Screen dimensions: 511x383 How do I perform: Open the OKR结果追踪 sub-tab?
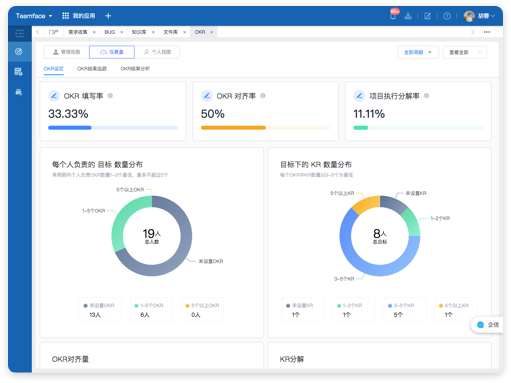click(x=92, y=69)
